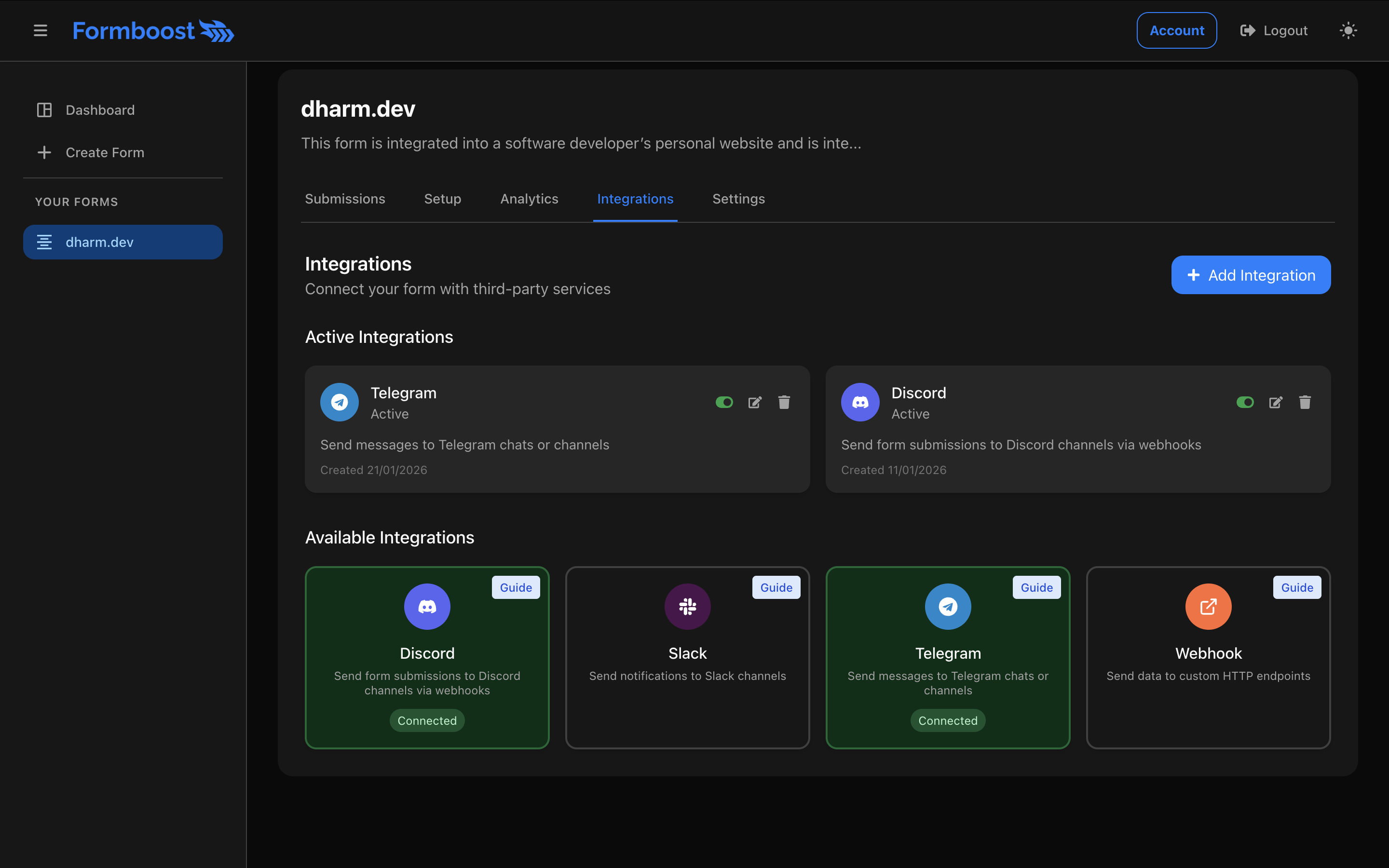Image resolution: width=1389 pixels, height=868 pixels.
Task: Click the Add Integration button
Action: [1251, 275]
